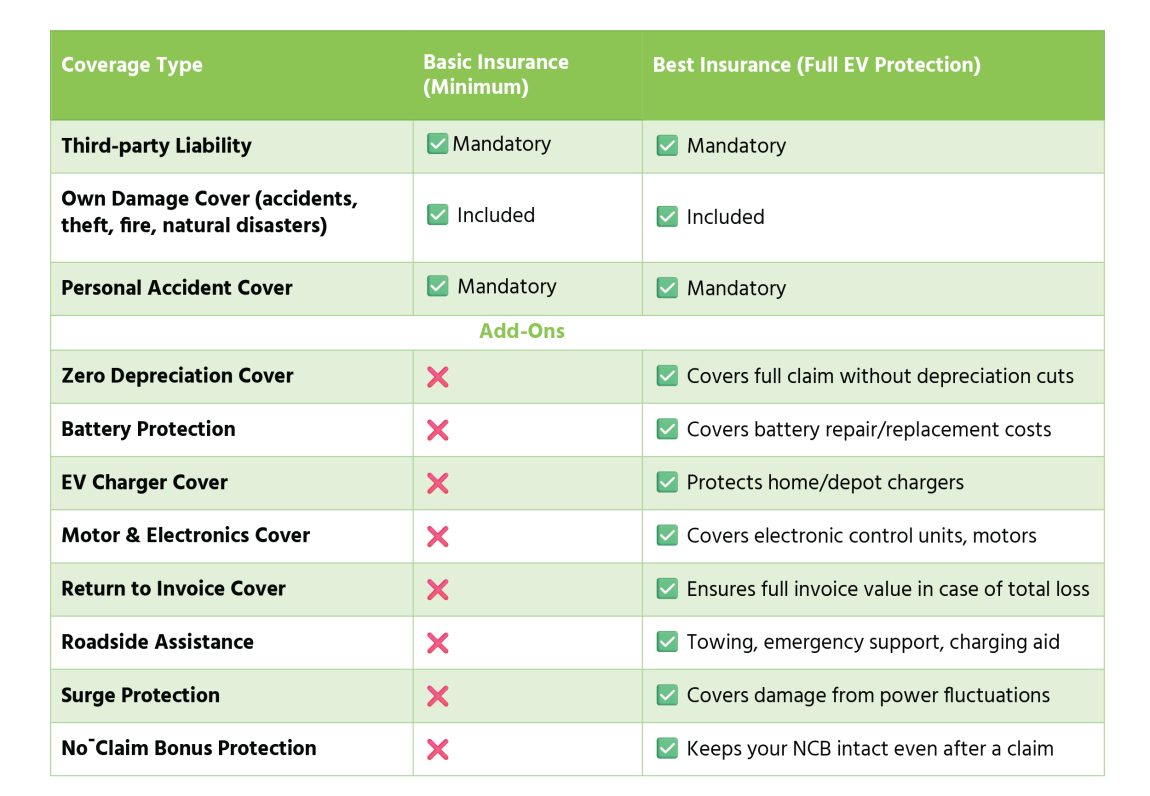
Task: Click red X next to Motor & Electronics Cover
Action: point(437,536)
